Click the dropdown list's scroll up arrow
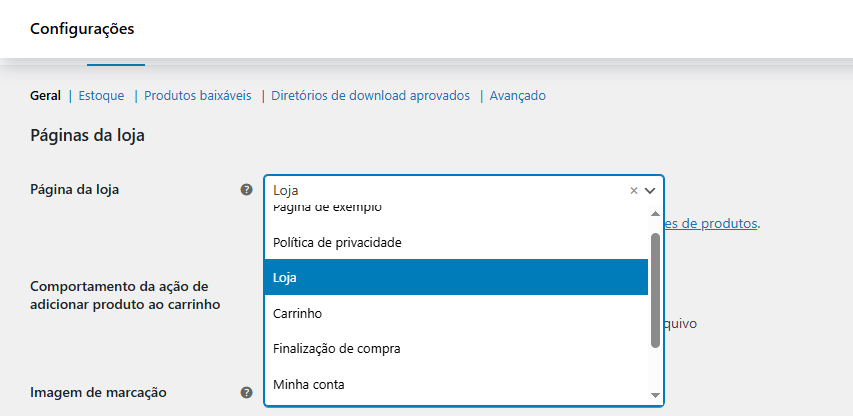 point(656,215)
